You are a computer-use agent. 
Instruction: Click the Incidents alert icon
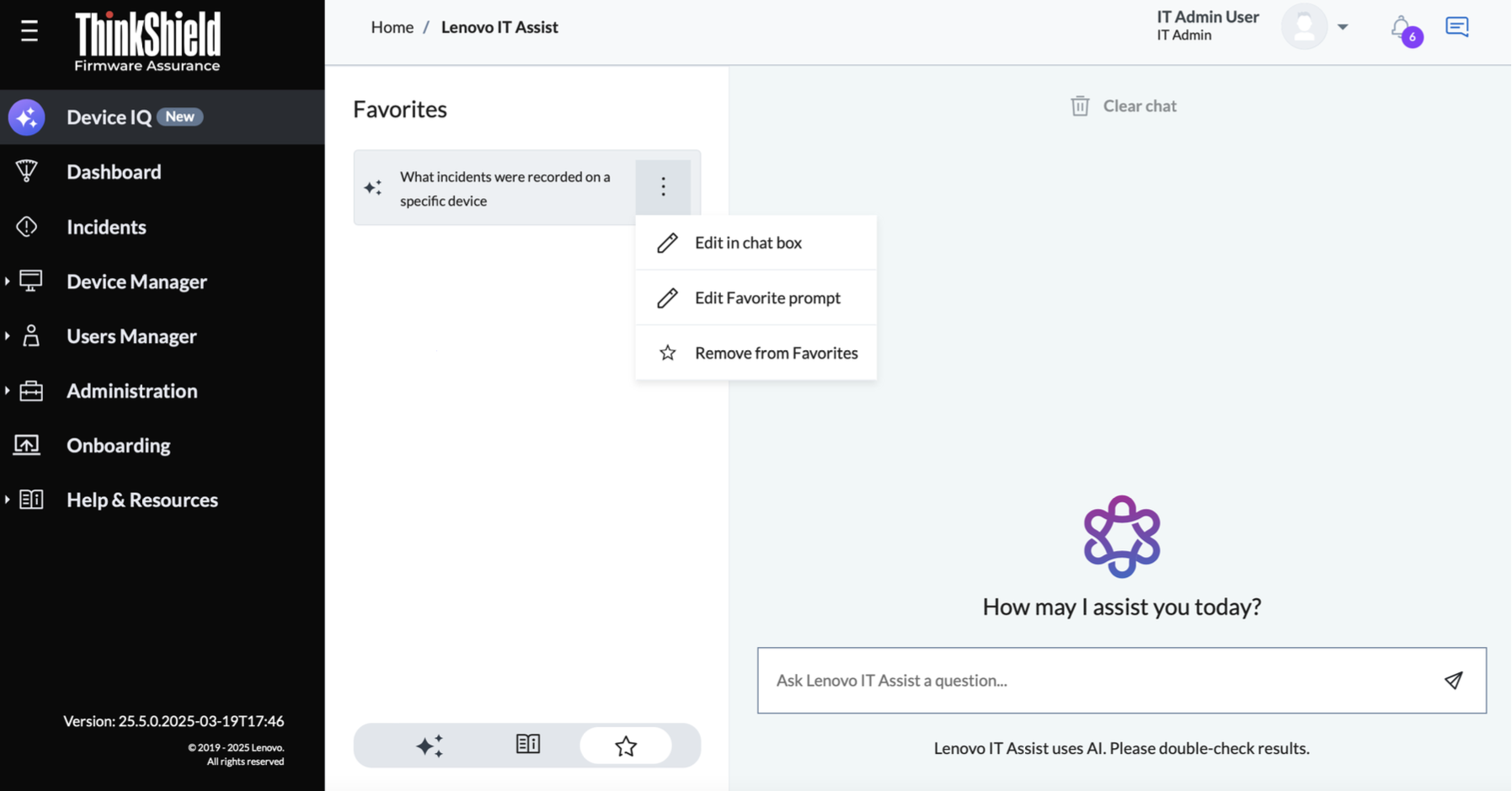pyautogui.click(x=27, y=226)
